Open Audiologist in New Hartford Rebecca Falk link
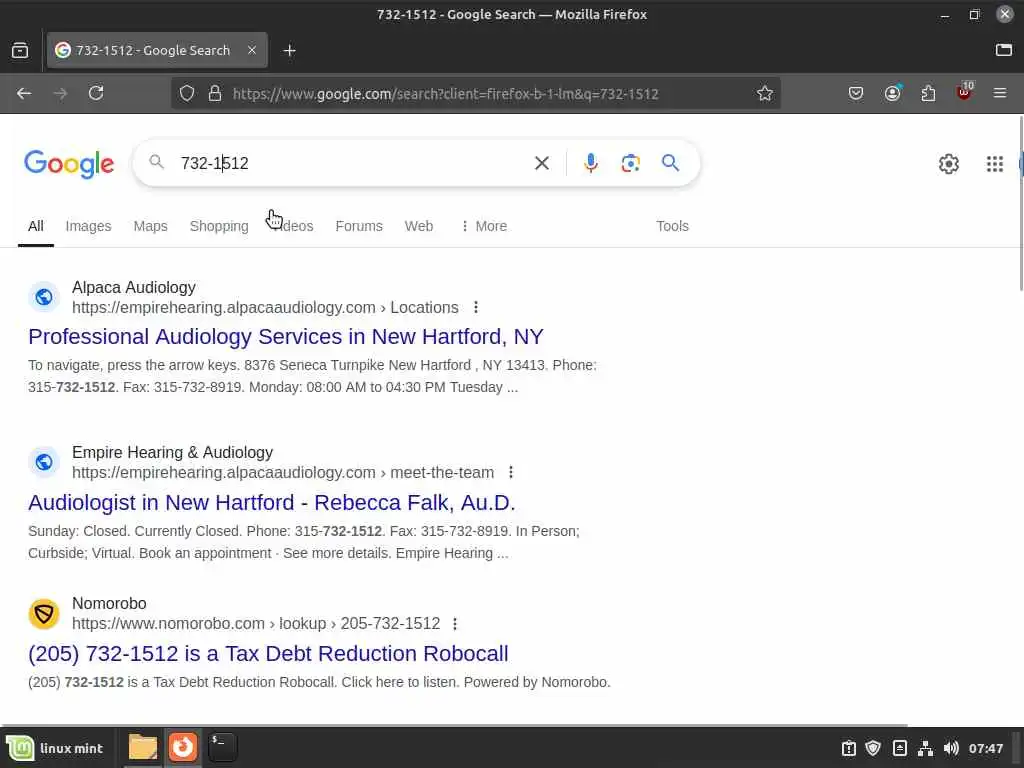The height and width of the screenshot is (768, 1024). (x=272, y=503)
